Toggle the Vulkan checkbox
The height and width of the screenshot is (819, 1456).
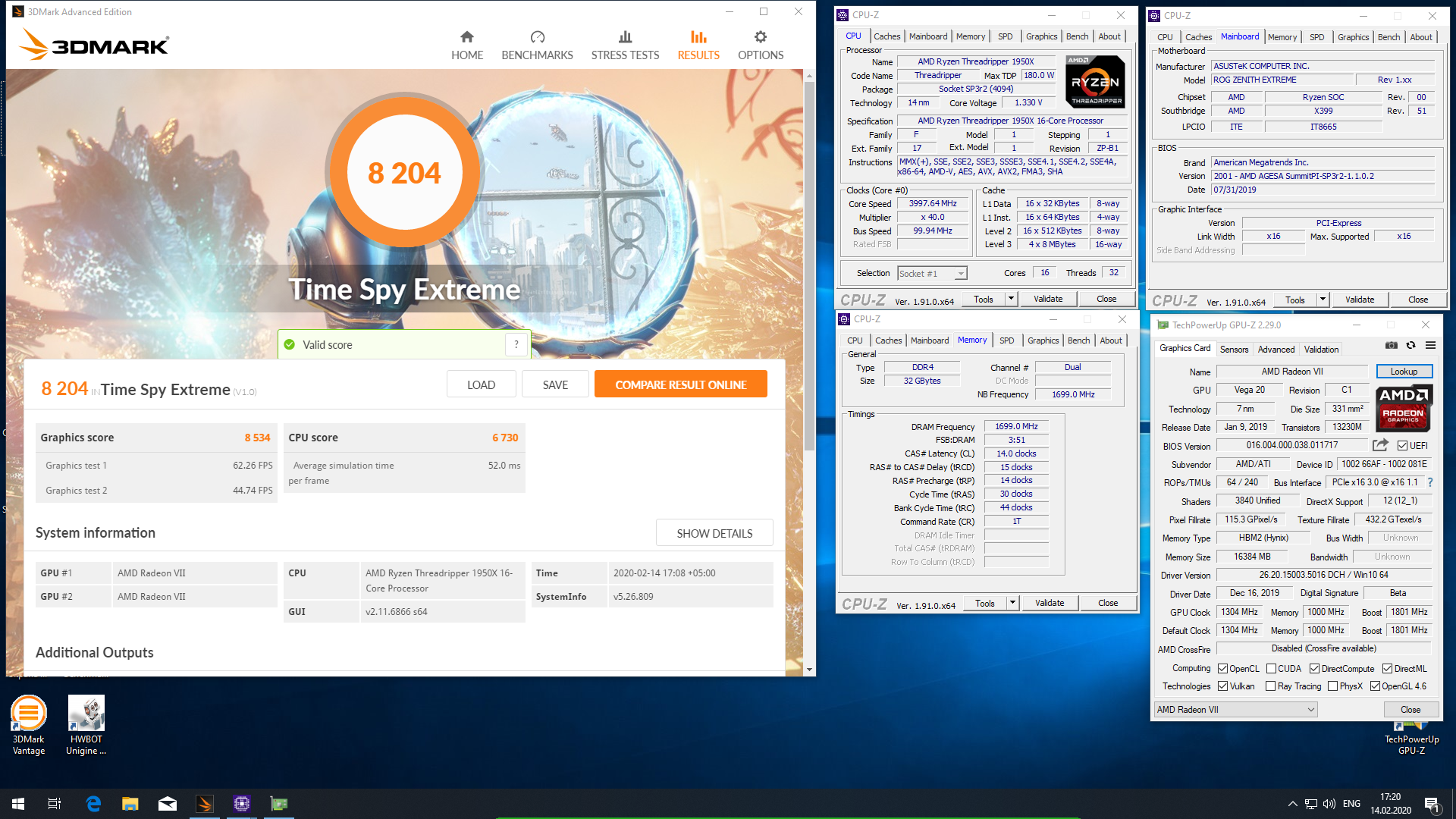point(1222,686)
